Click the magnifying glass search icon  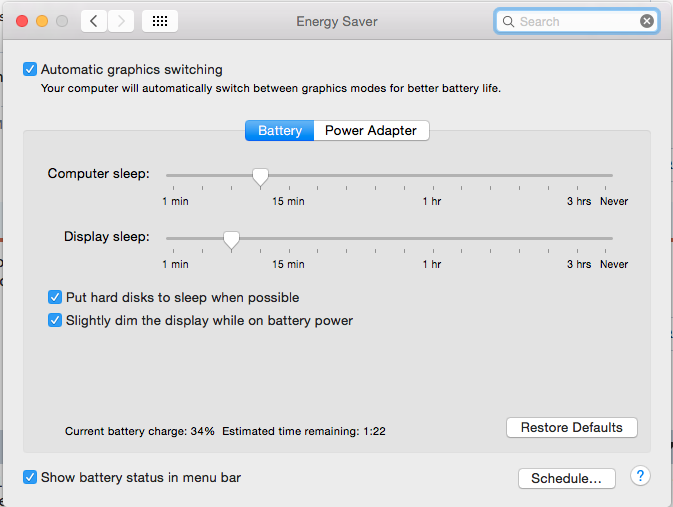(x=508, y=21)
